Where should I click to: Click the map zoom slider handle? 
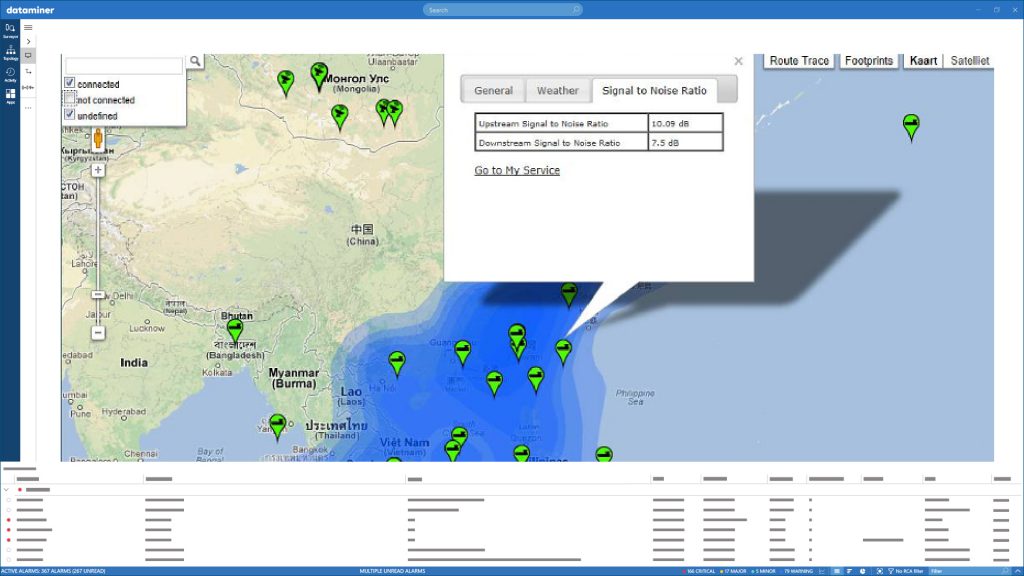[x=98, y=295]
